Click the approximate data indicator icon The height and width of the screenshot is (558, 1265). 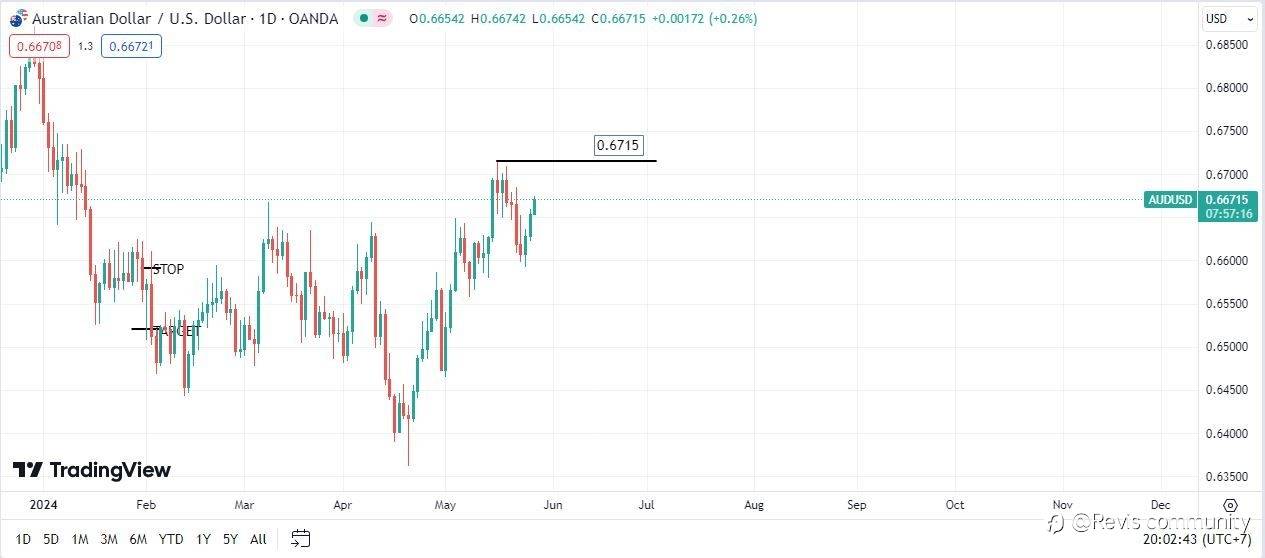coord(382,18)
